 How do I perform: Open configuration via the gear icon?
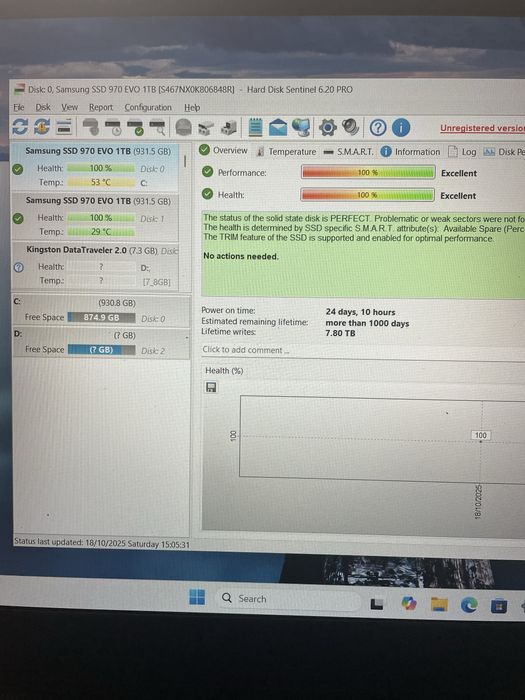[x=327, y=128]
